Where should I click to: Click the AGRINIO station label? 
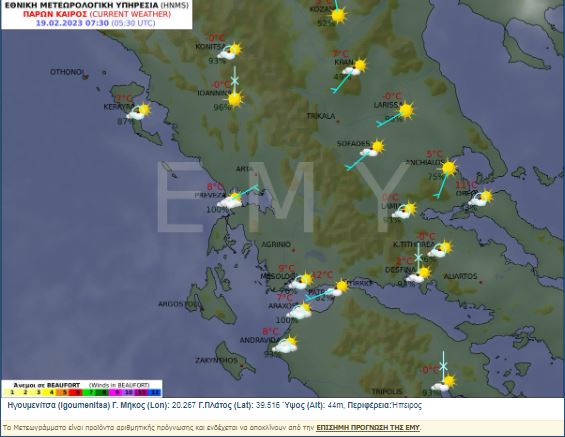(x=276, y=244)
